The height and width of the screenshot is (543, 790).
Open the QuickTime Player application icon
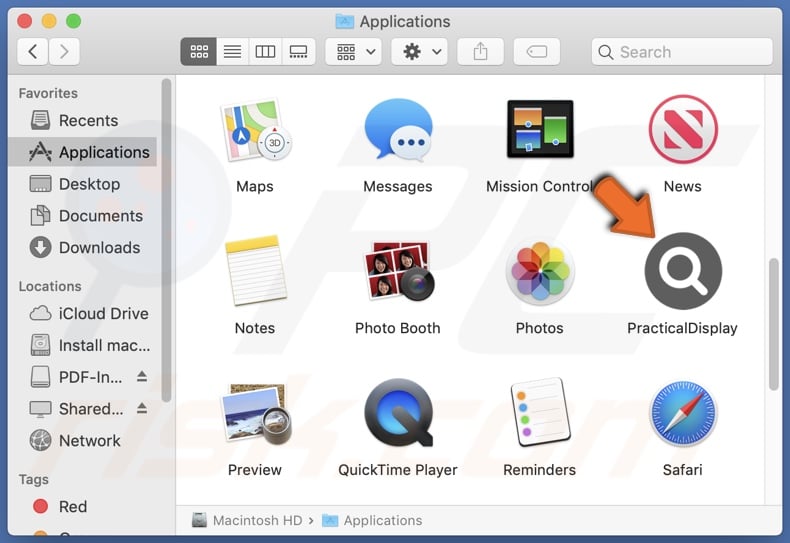(x=398, y=413)
